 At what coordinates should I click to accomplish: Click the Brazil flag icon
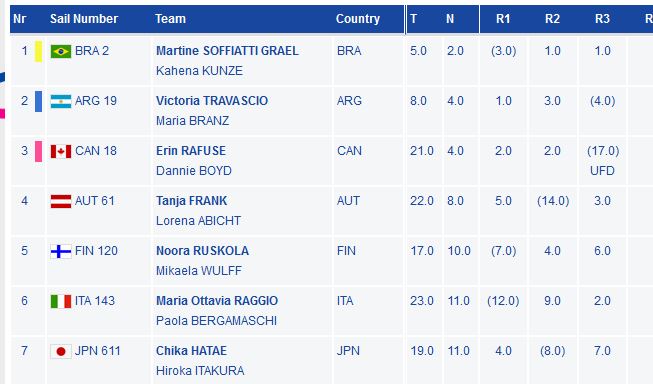pos(61,52)
